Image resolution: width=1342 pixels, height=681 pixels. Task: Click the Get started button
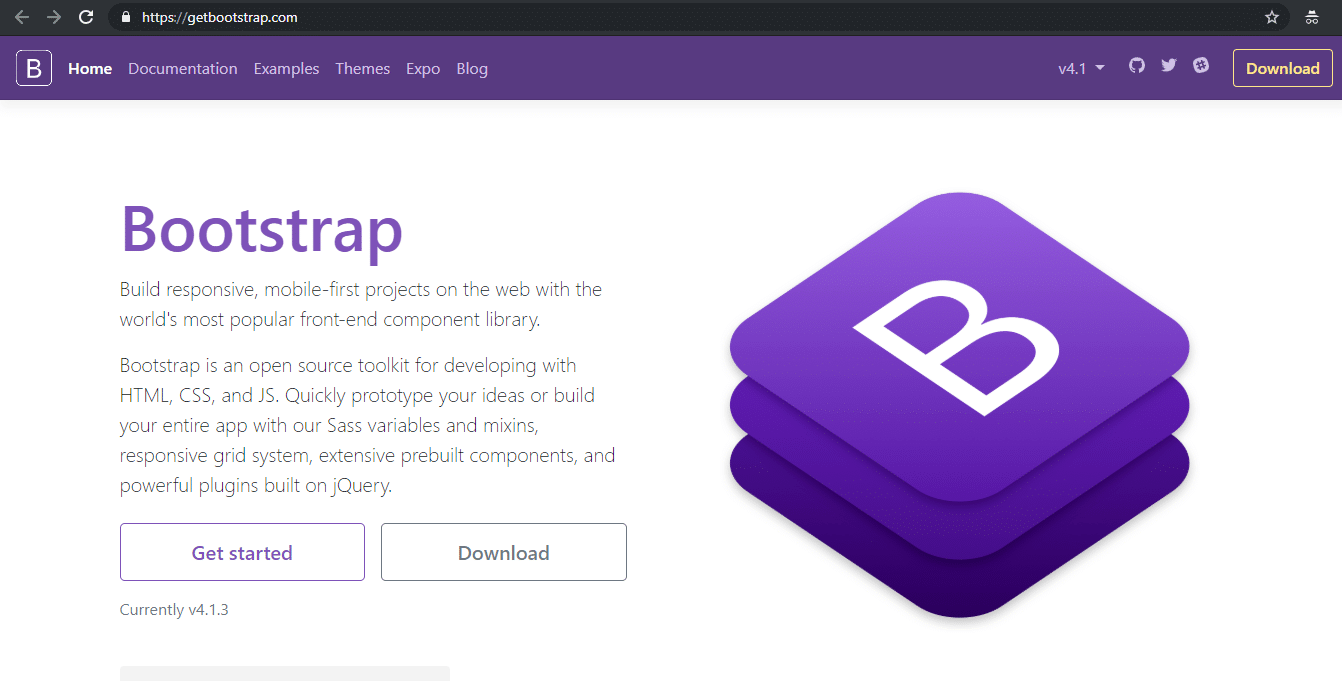pyautogui.click(x=242, y=552)
